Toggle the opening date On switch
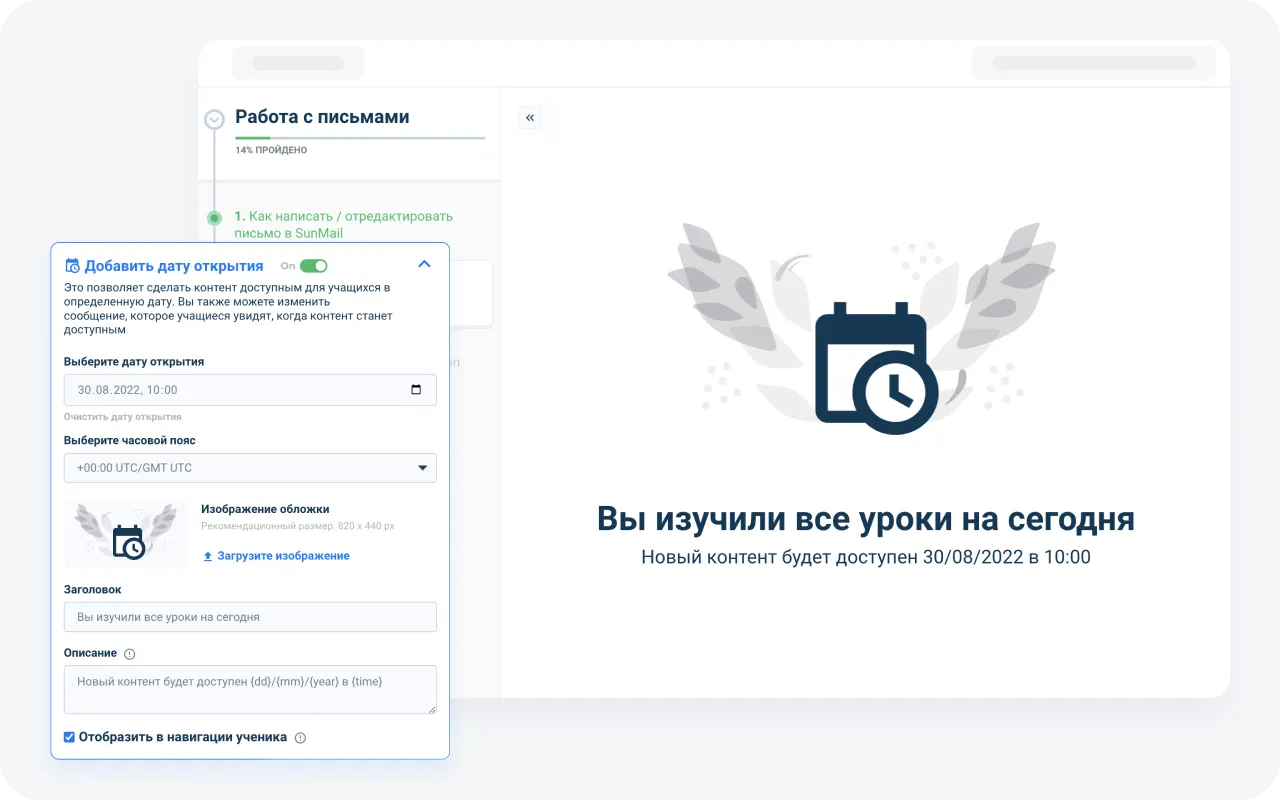1280x800 pixels. (x=313, y=266)
